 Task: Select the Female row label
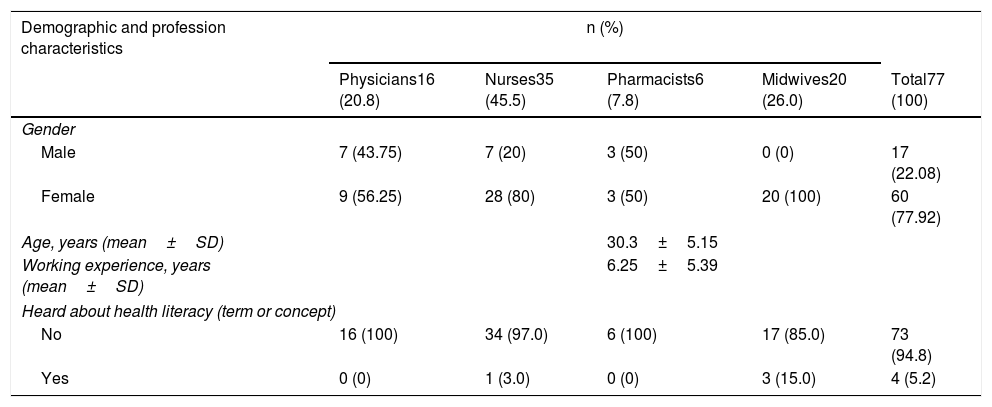(x=67, y=197)
